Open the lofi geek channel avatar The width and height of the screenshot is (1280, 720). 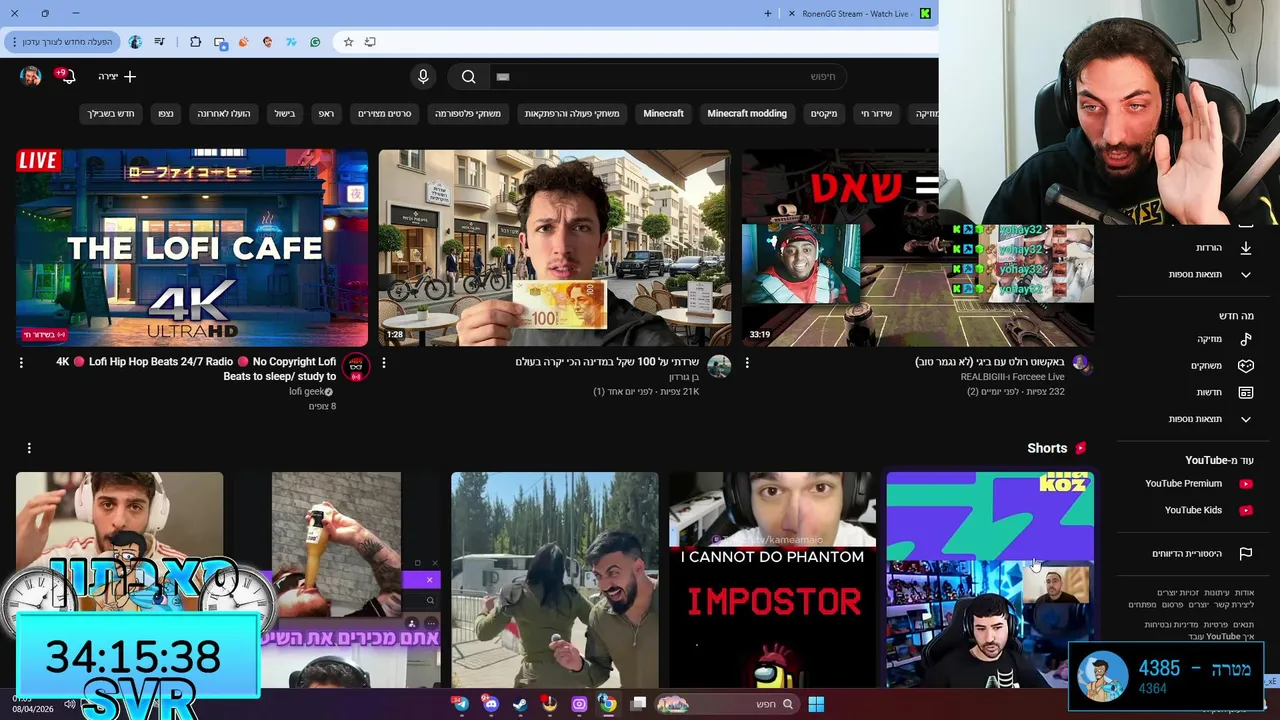coord(356,367)
